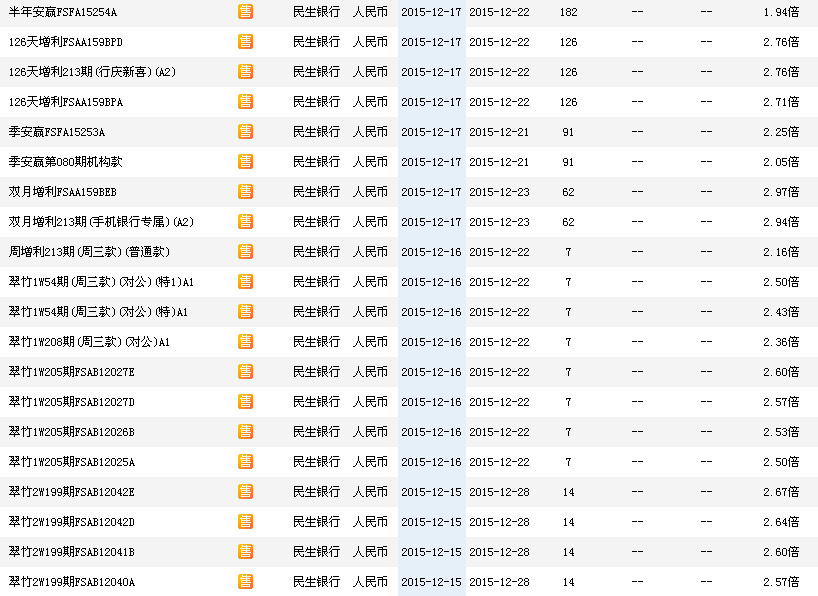
Task: Open product 季安赢第080期机构款
Action: [x=65, y=162]
